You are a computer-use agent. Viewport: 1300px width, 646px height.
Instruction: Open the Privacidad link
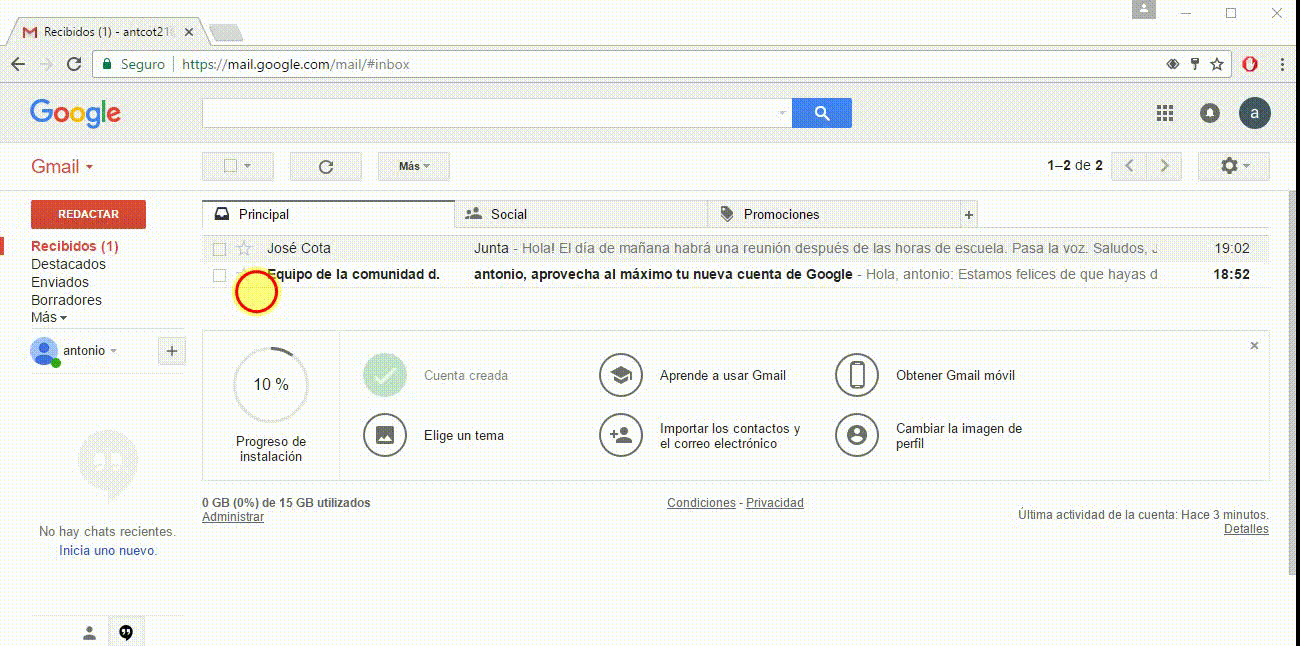[x=775, y=503]
